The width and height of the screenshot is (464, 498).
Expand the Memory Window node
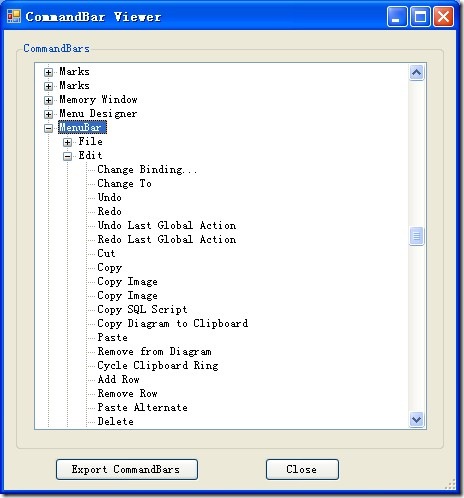coord(49,100)
